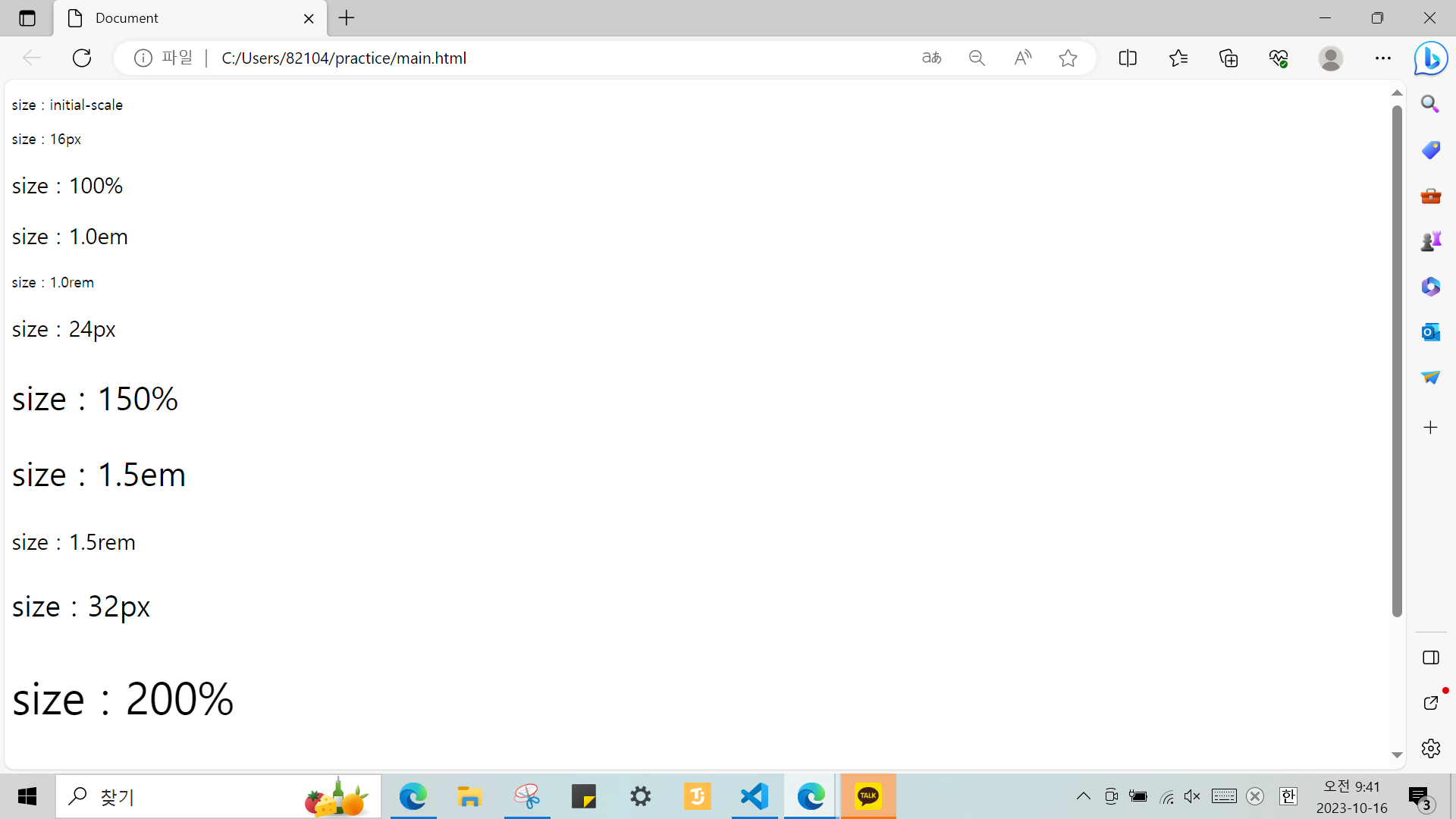Viewport: 1456px width, 819px height.
Task: Close the Document tab
Action: click(x=309, y=18)
